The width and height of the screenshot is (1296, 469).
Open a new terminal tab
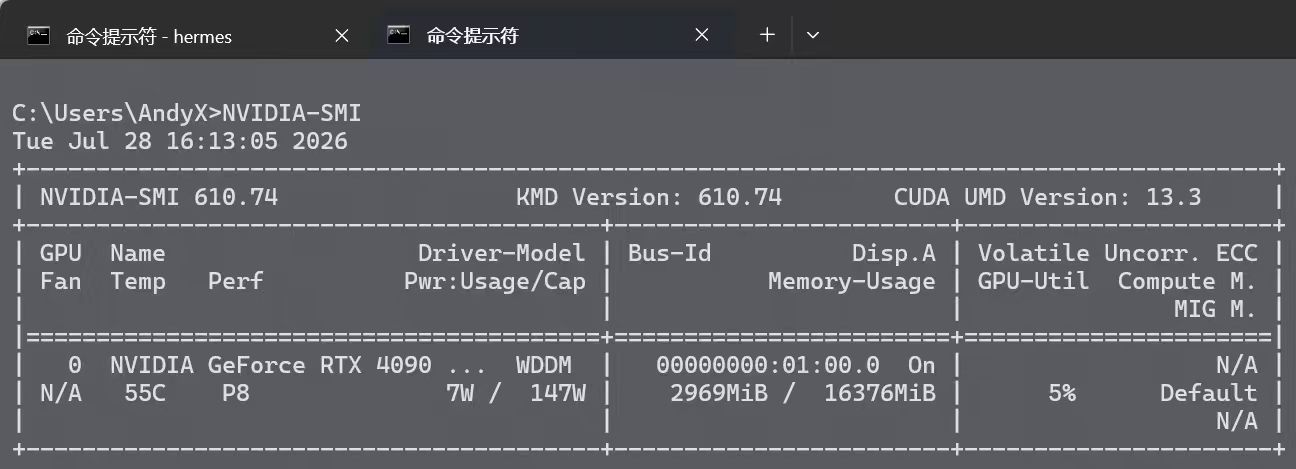[x=767, y=35]
